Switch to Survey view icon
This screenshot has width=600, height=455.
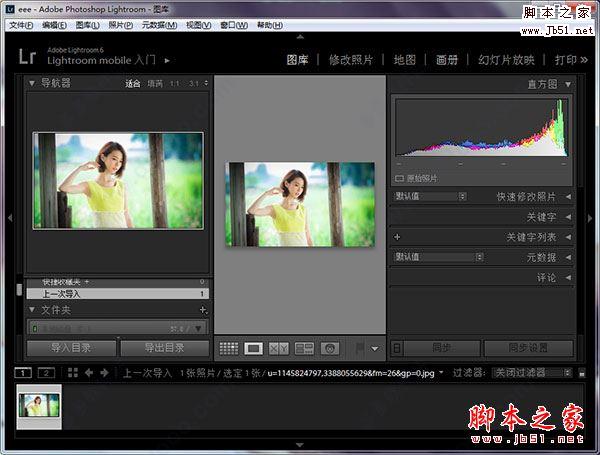[305, 348]
